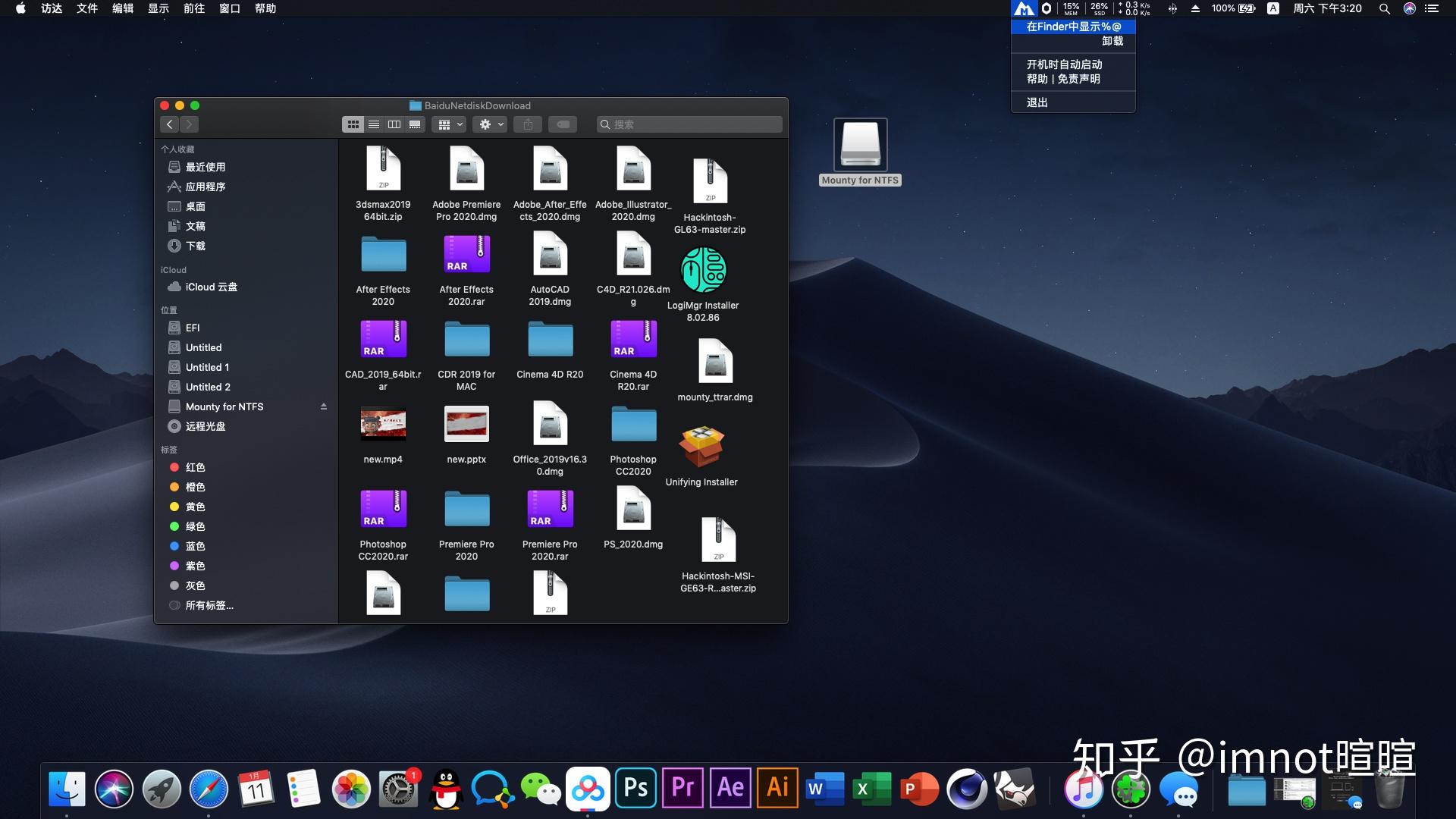This screenshot has width=1456, height=819.
Task: Click the Finder share button
Action: pyautogui.click(x=529, y=124)
